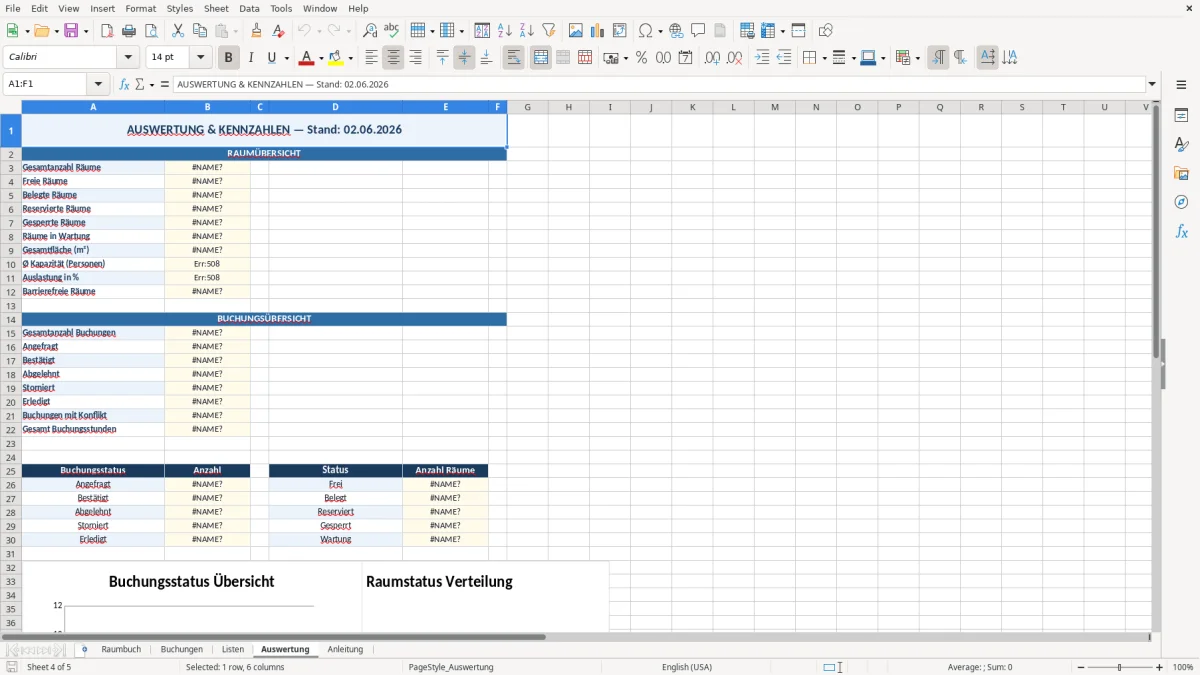This screenshot has height=675, width=1200.
Task: Open the sidebar Navigator
Action: coord(1181,203)
